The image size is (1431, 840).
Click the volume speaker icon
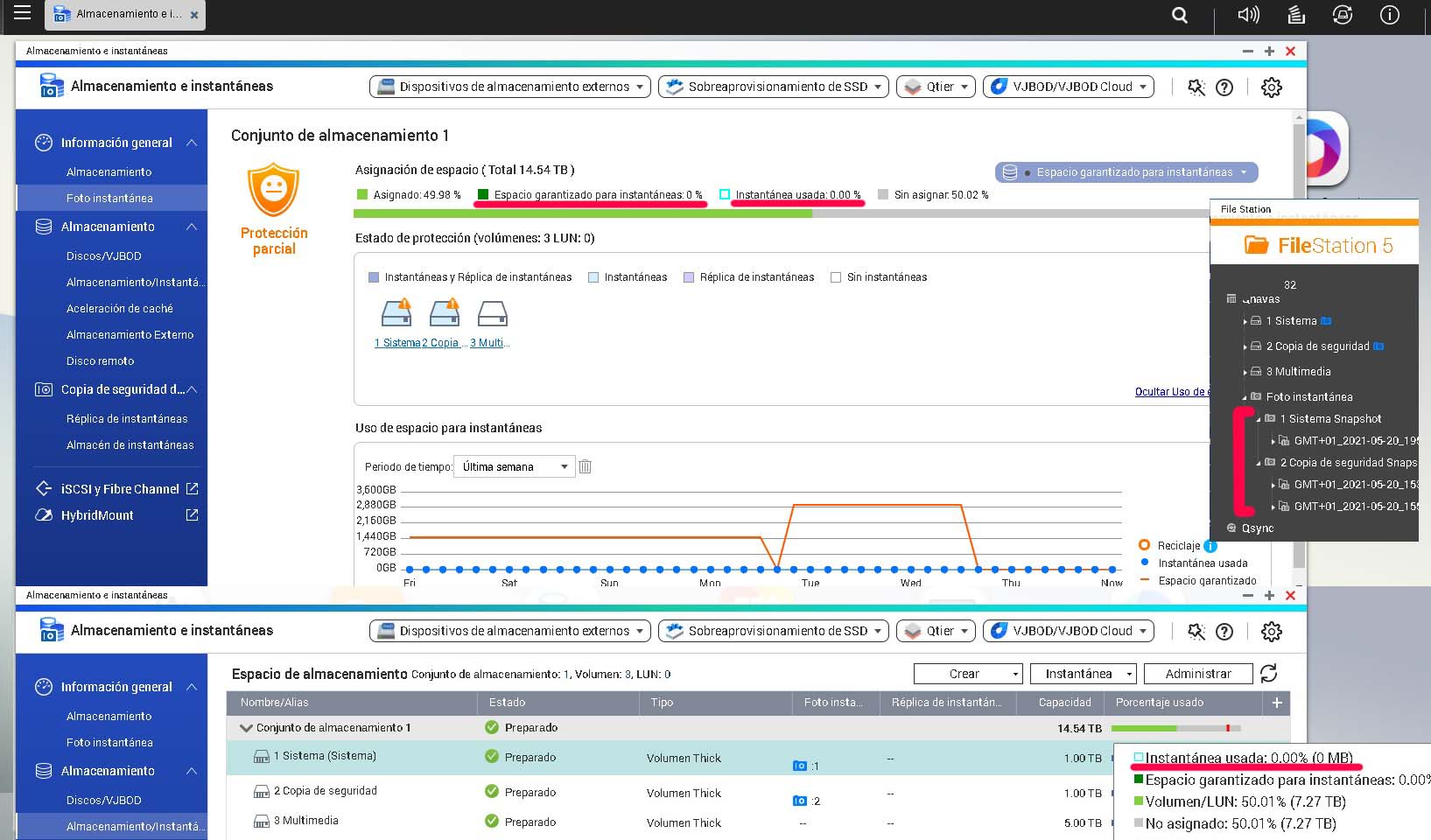1248,15
